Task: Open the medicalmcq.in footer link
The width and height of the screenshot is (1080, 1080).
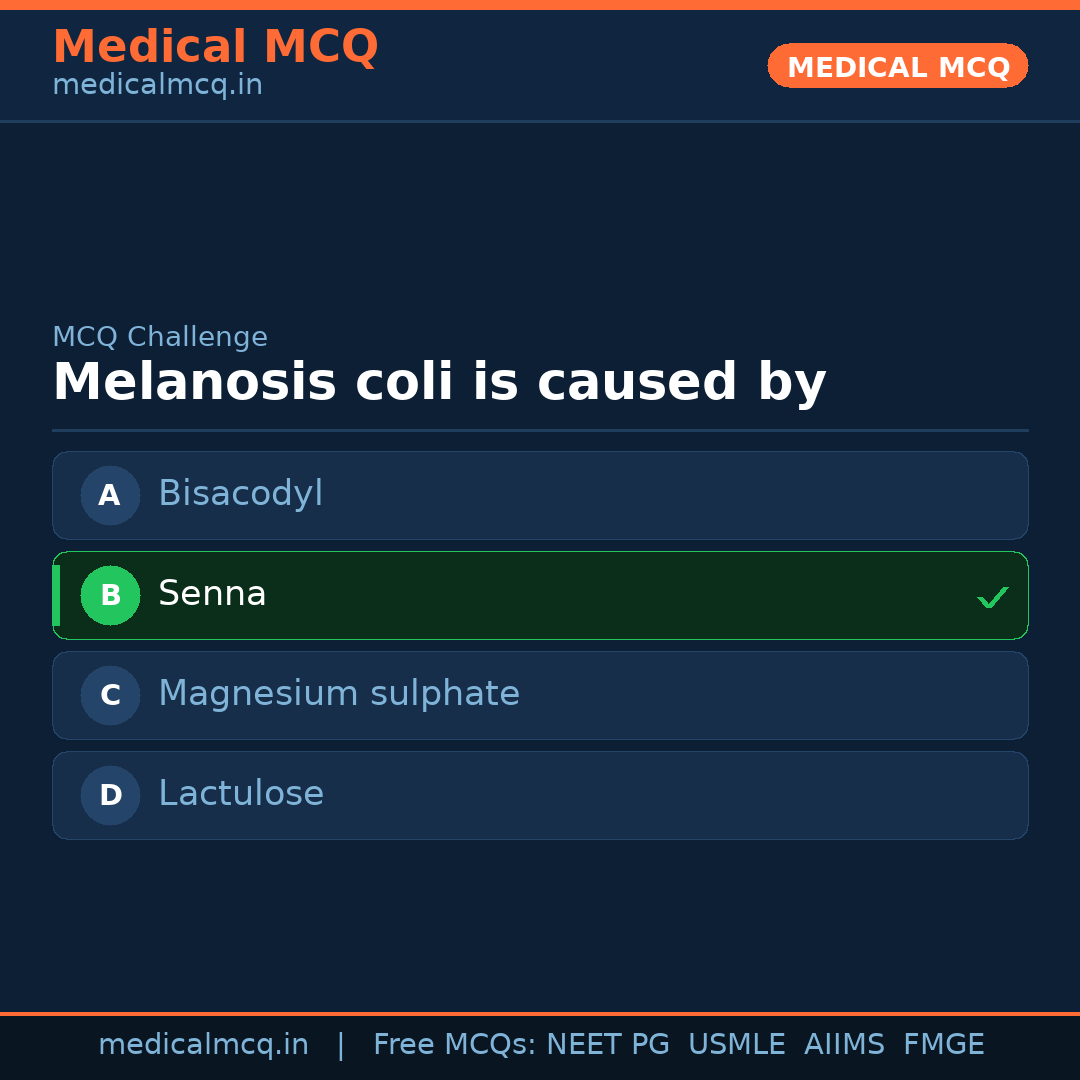Action: (x=203, y=1044)
